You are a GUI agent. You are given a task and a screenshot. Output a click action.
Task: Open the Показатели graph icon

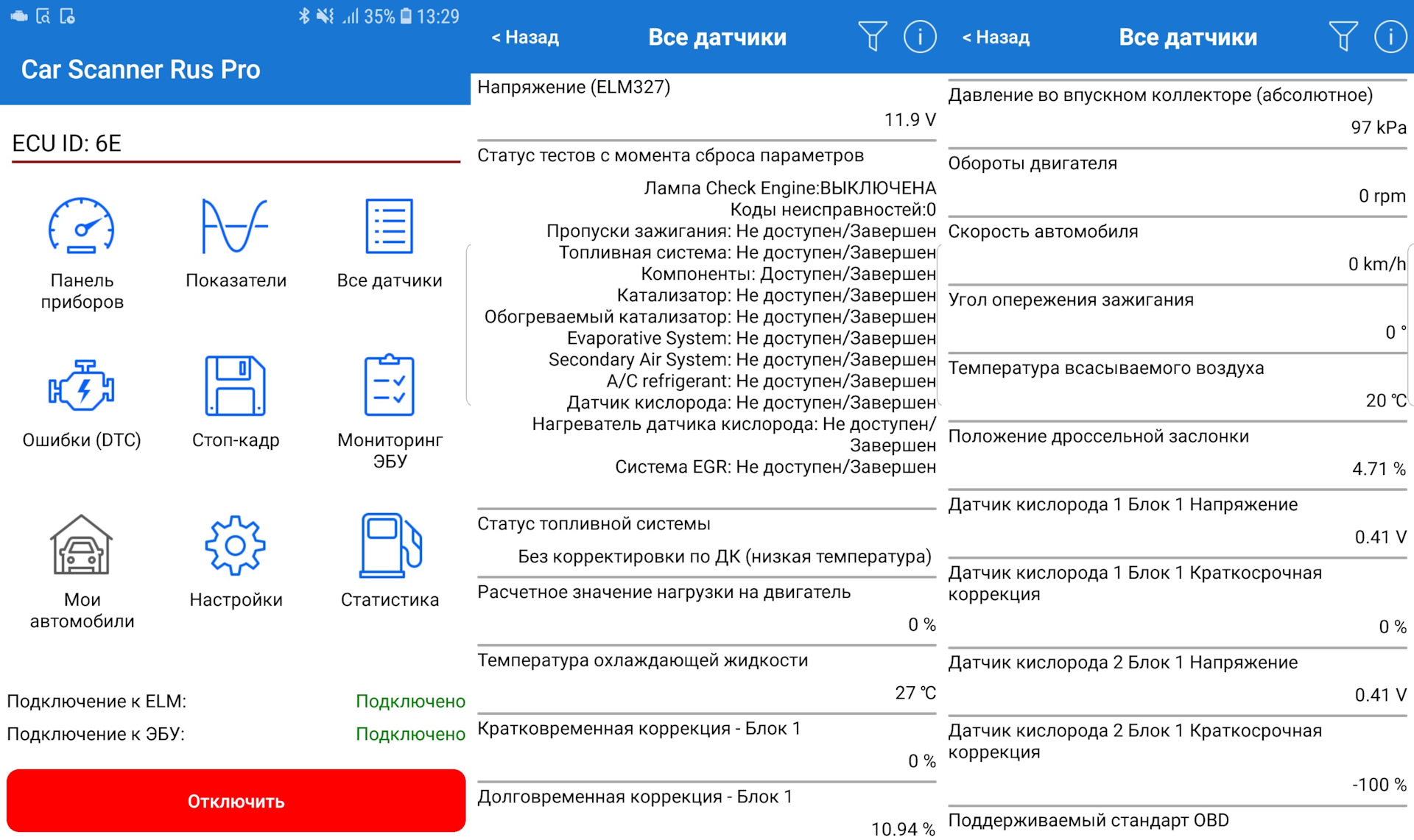[236, 227]
